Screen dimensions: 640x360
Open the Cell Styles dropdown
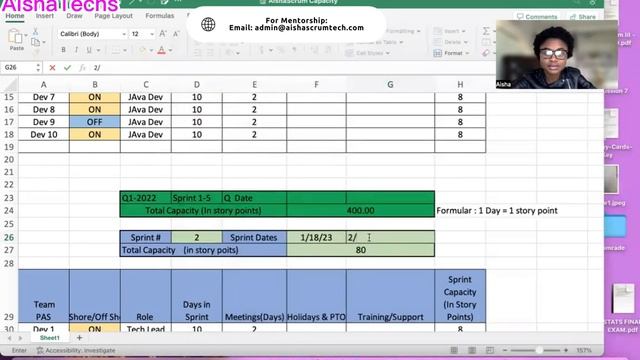367,53
